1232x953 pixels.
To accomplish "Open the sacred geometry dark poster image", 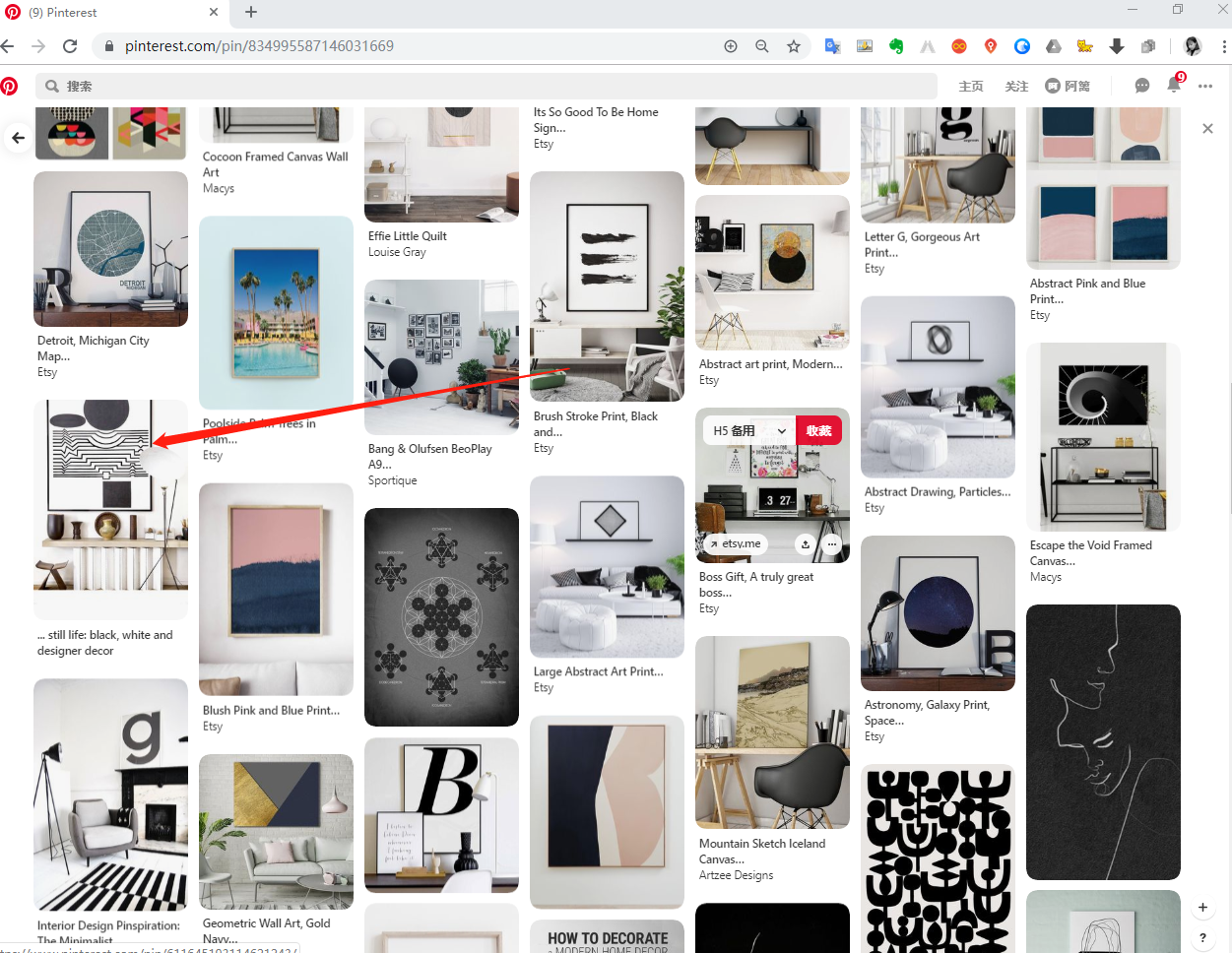I will pyautogui.click(x=441, y=617).
